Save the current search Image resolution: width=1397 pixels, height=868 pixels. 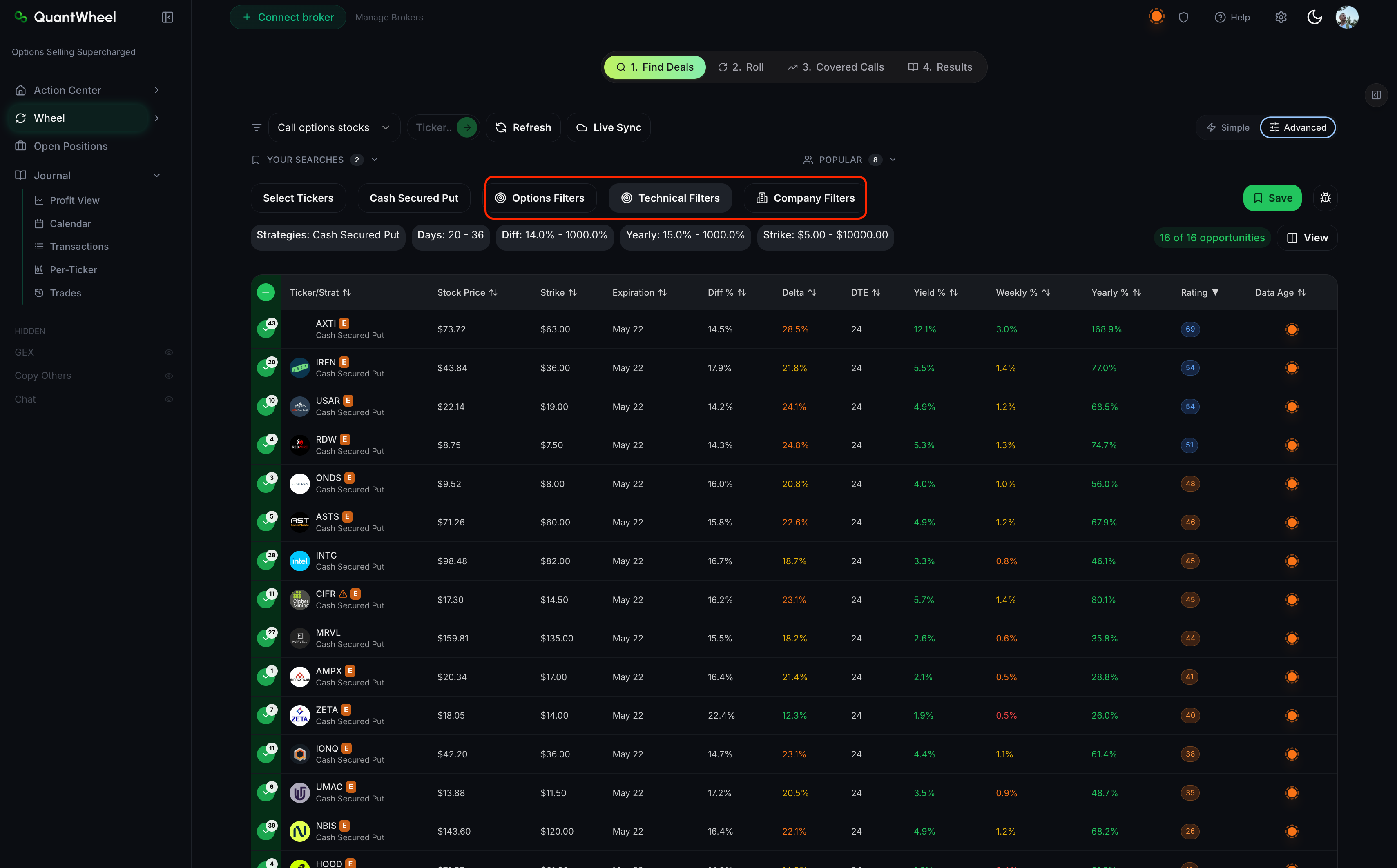1272,198
